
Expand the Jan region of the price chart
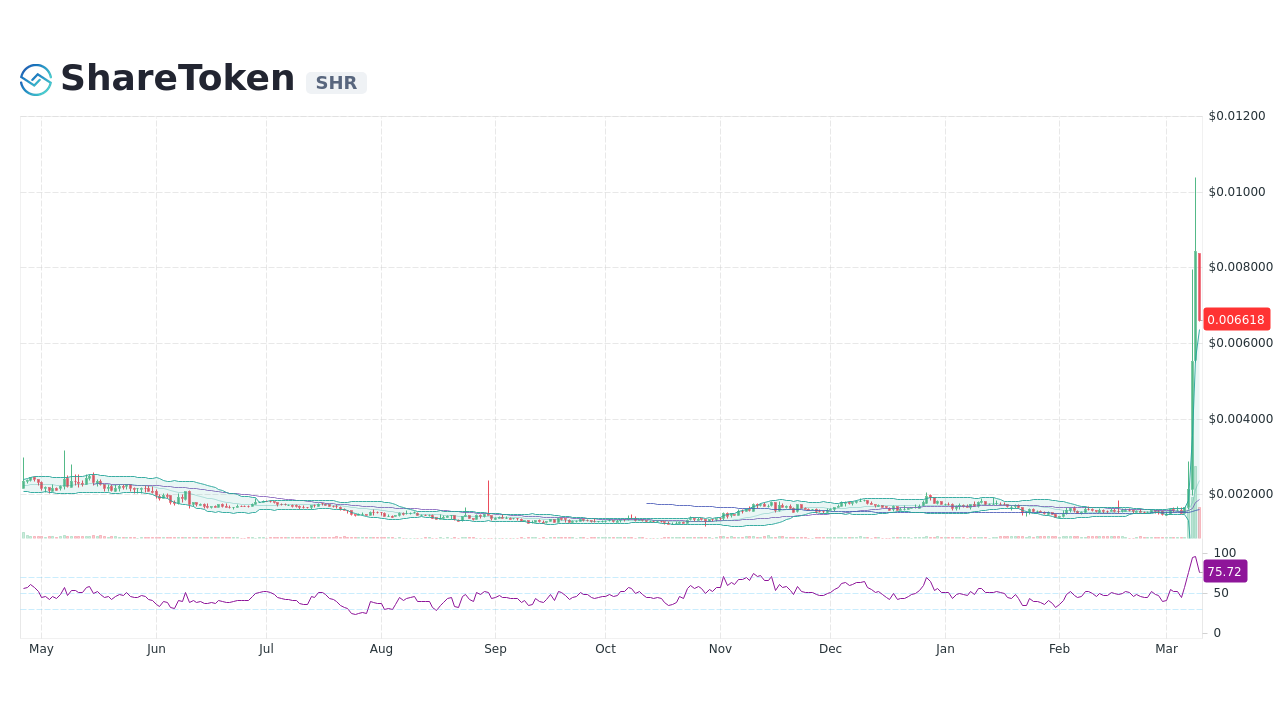click(945, 505)
